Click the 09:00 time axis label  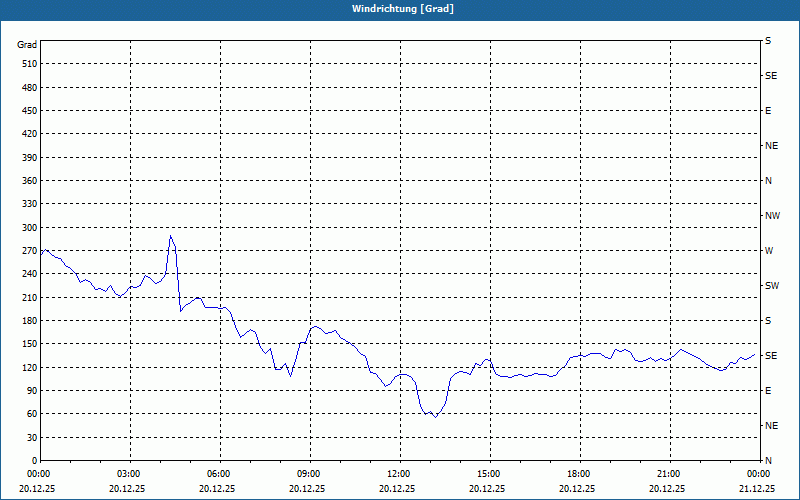click(x=309, y=474)
